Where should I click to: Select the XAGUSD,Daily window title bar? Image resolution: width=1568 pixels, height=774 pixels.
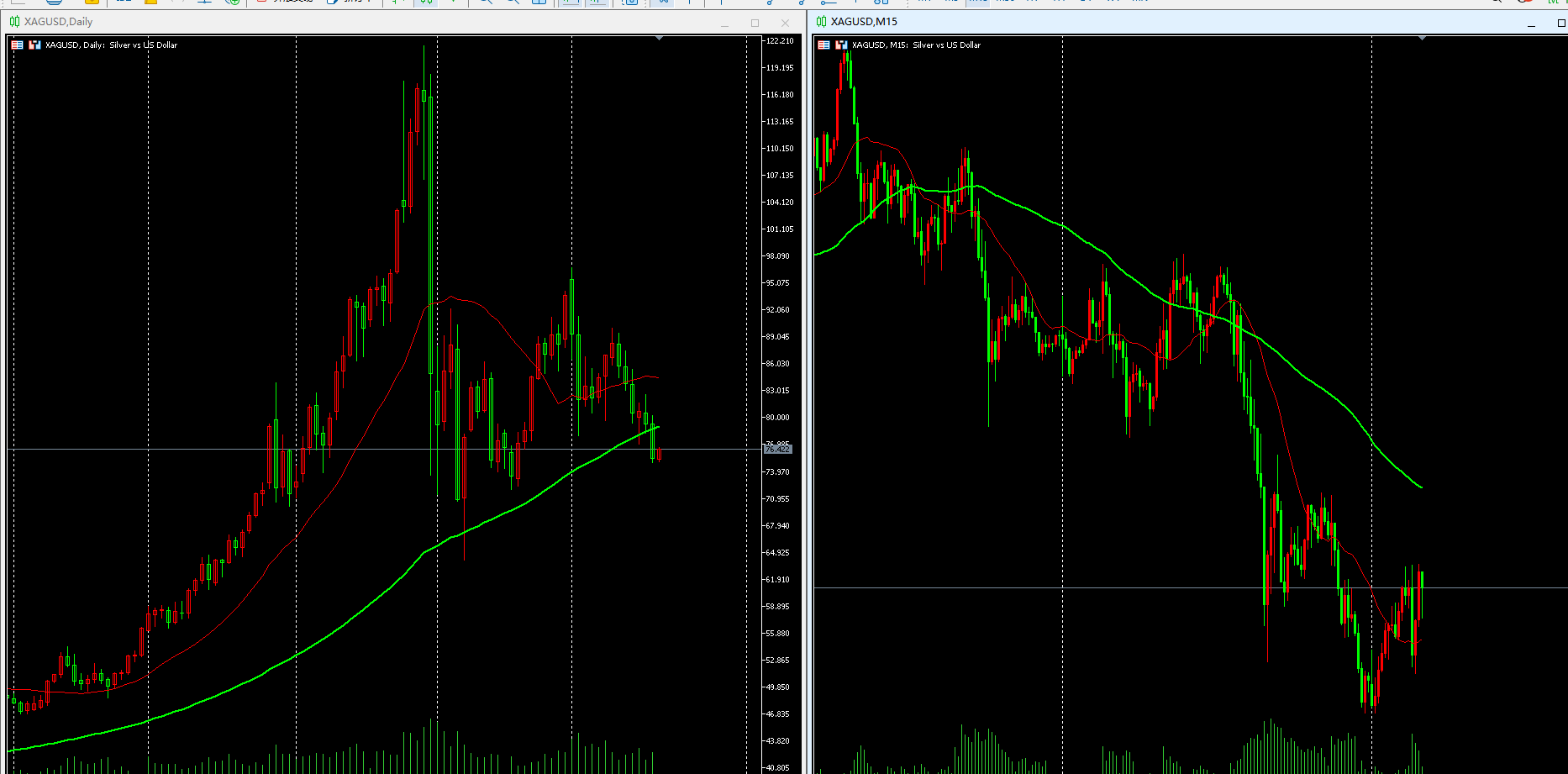click(336, 22)
